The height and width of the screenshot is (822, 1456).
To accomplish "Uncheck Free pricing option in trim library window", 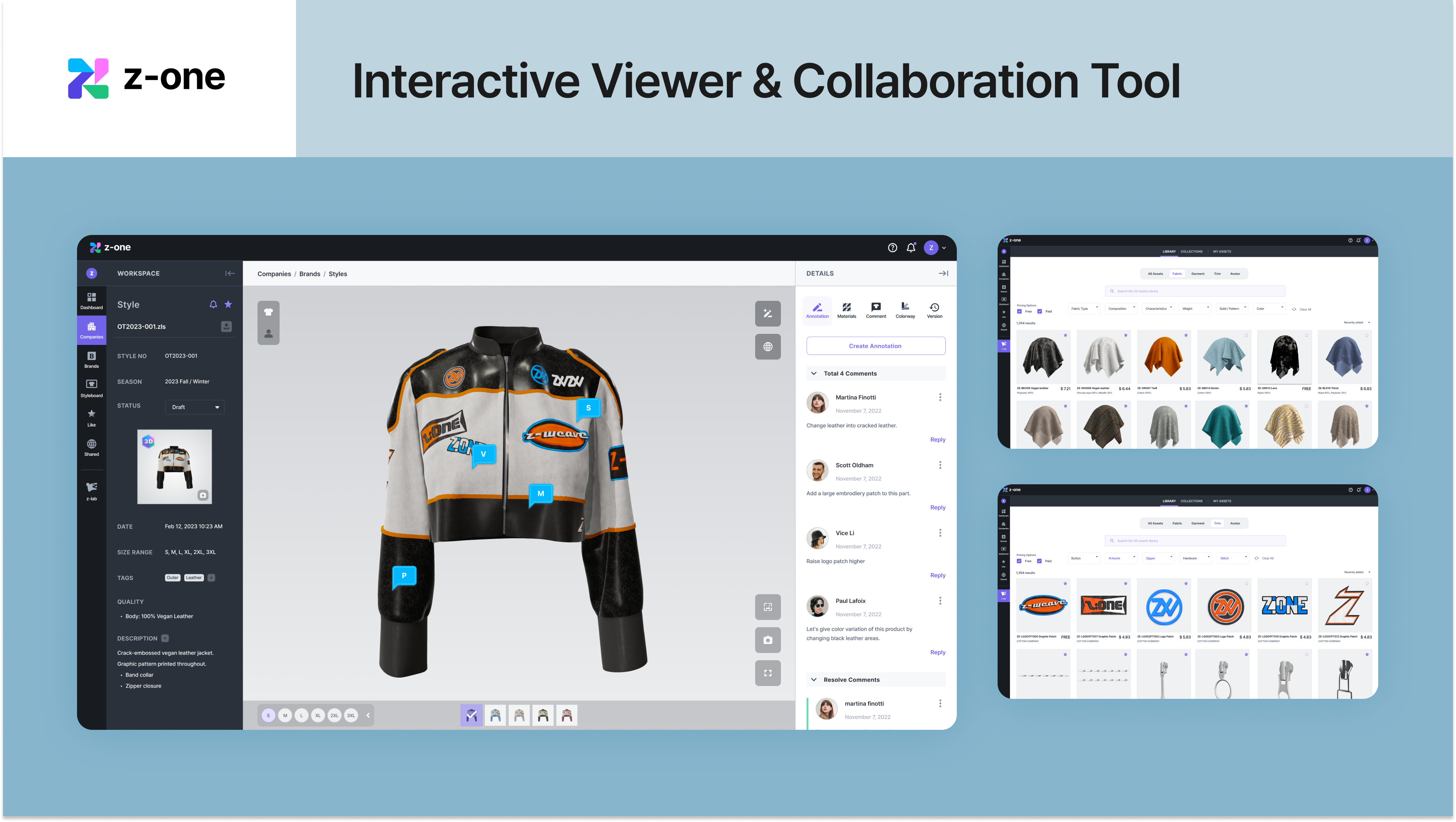I will (1019, 561).
